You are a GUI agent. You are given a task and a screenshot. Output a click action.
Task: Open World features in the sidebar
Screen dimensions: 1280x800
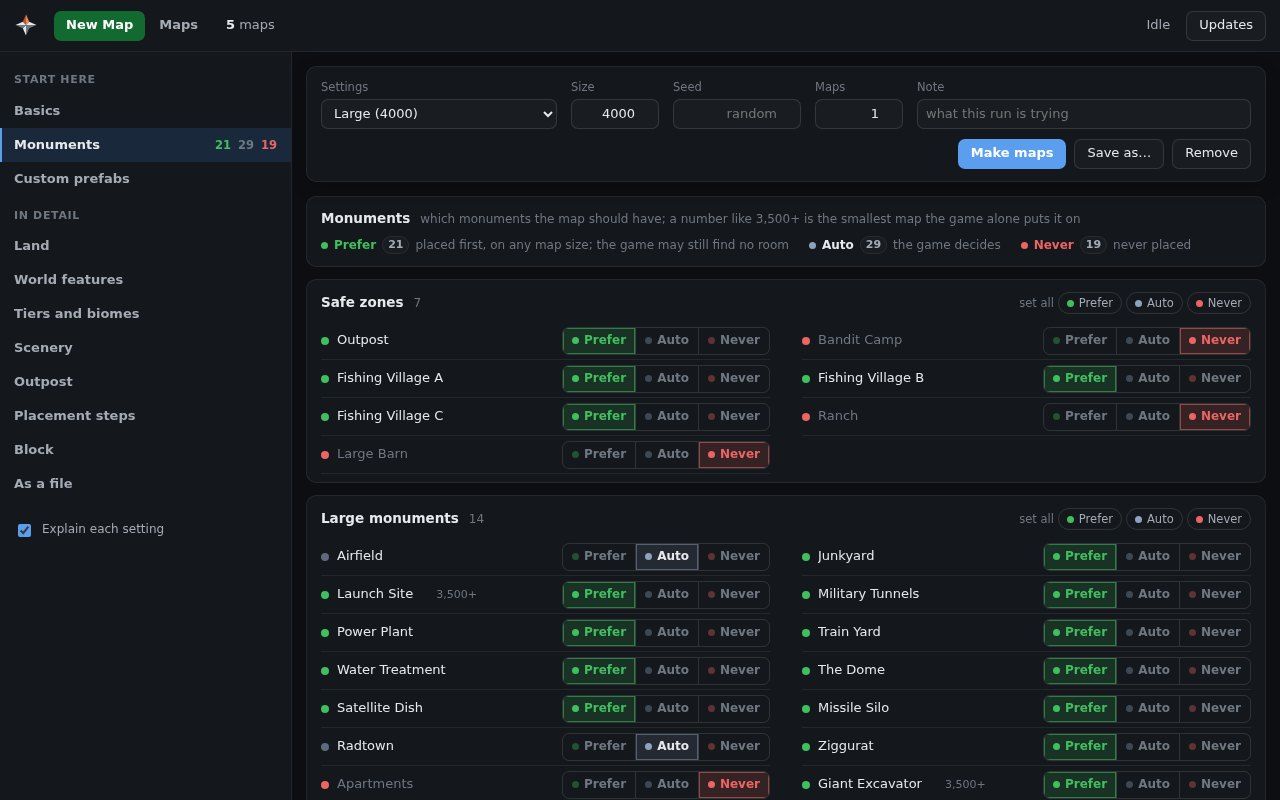(x=146, y=280)
